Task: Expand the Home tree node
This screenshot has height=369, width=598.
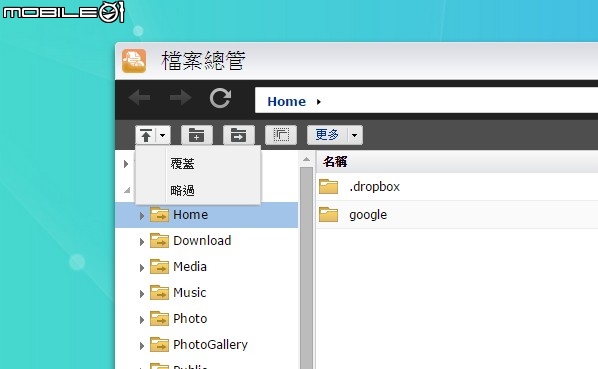Action: coord(141,216)
